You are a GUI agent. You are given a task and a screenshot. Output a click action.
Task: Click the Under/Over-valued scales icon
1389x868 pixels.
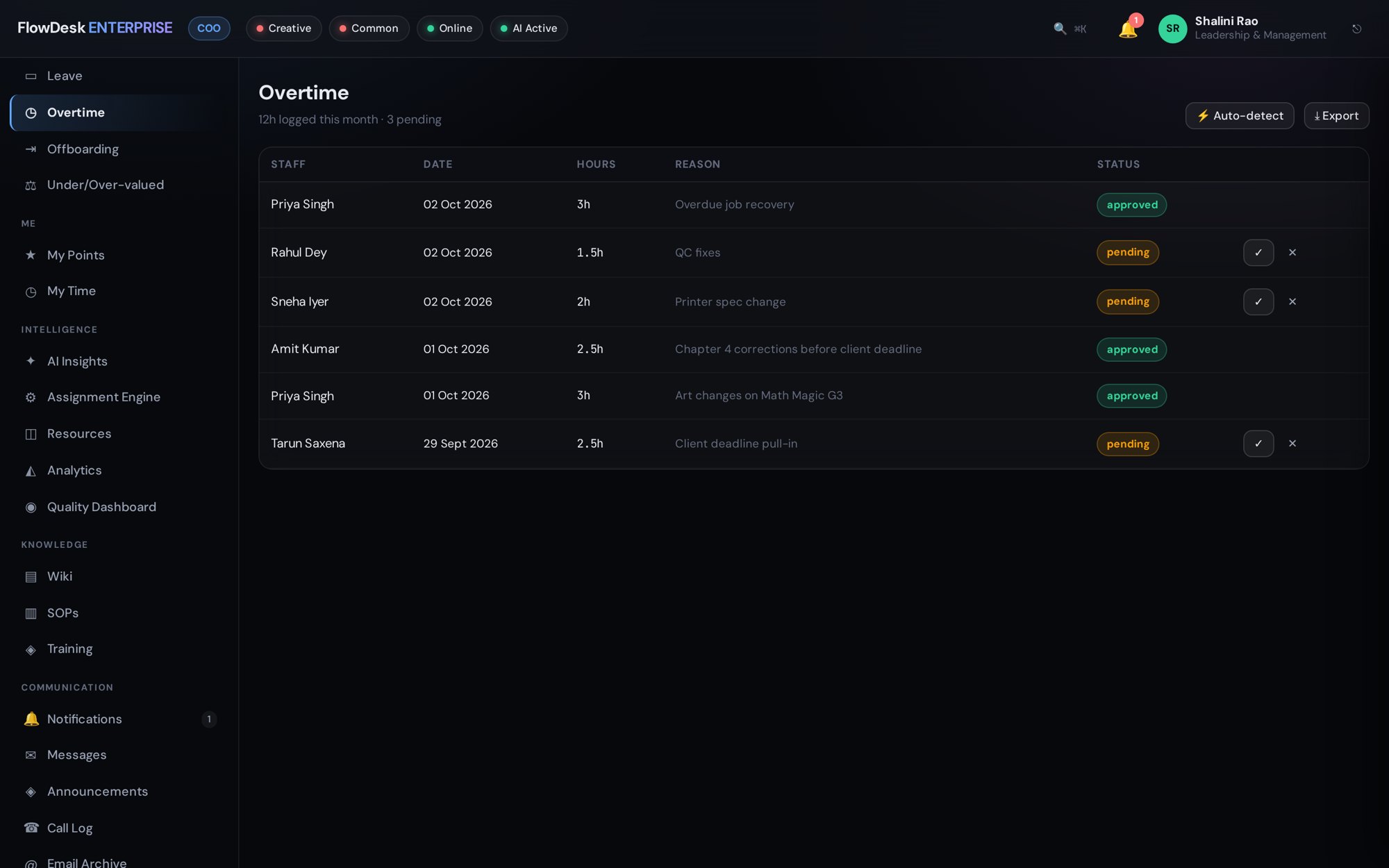point(31,185)
